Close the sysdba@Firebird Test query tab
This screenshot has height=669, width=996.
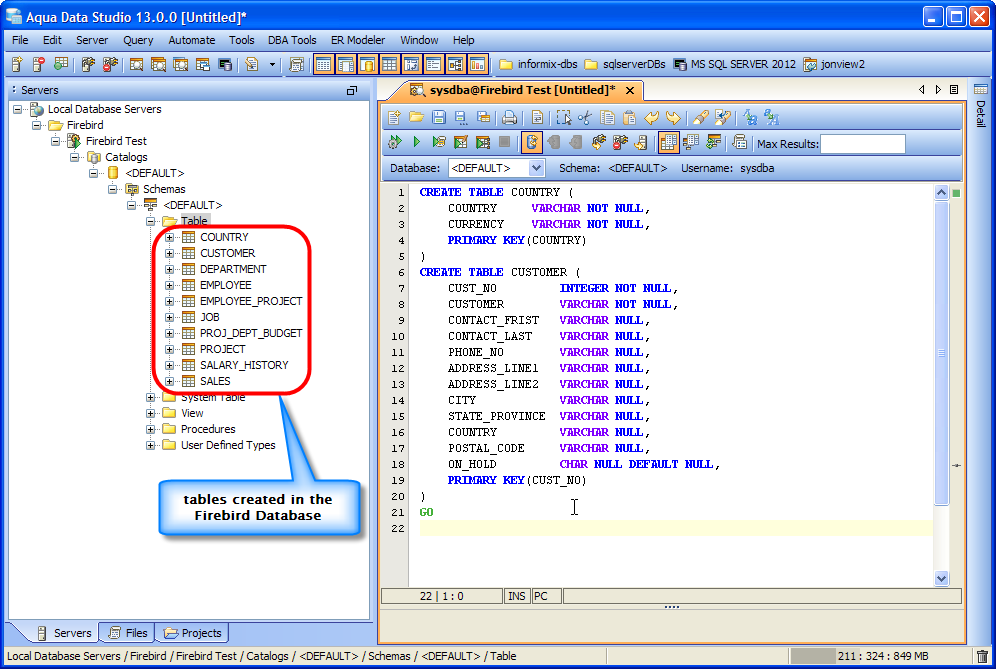point(630,90)
